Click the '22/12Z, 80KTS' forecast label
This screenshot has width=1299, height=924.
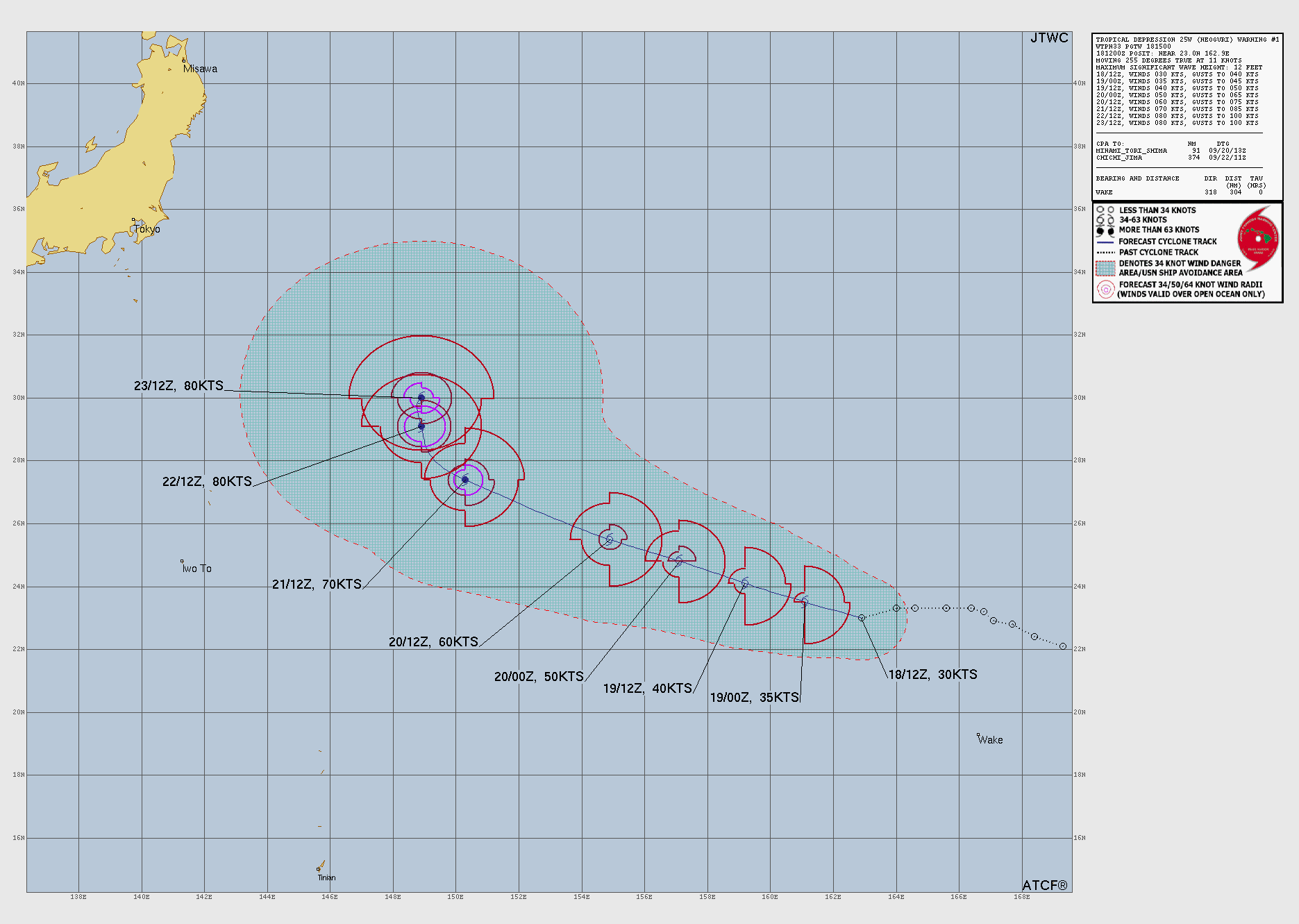click(207, 482)
